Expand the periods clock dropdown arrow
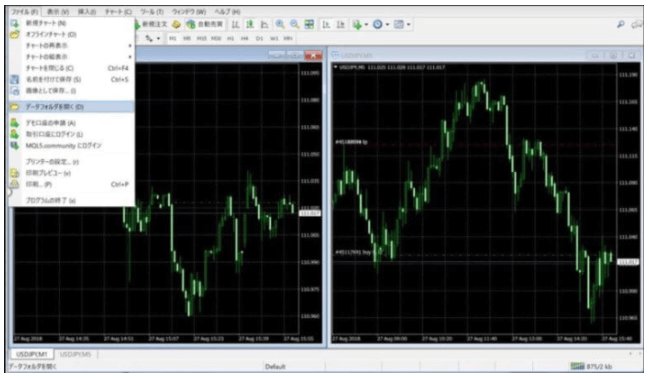The image size is (649, 378). click(387, 25)
